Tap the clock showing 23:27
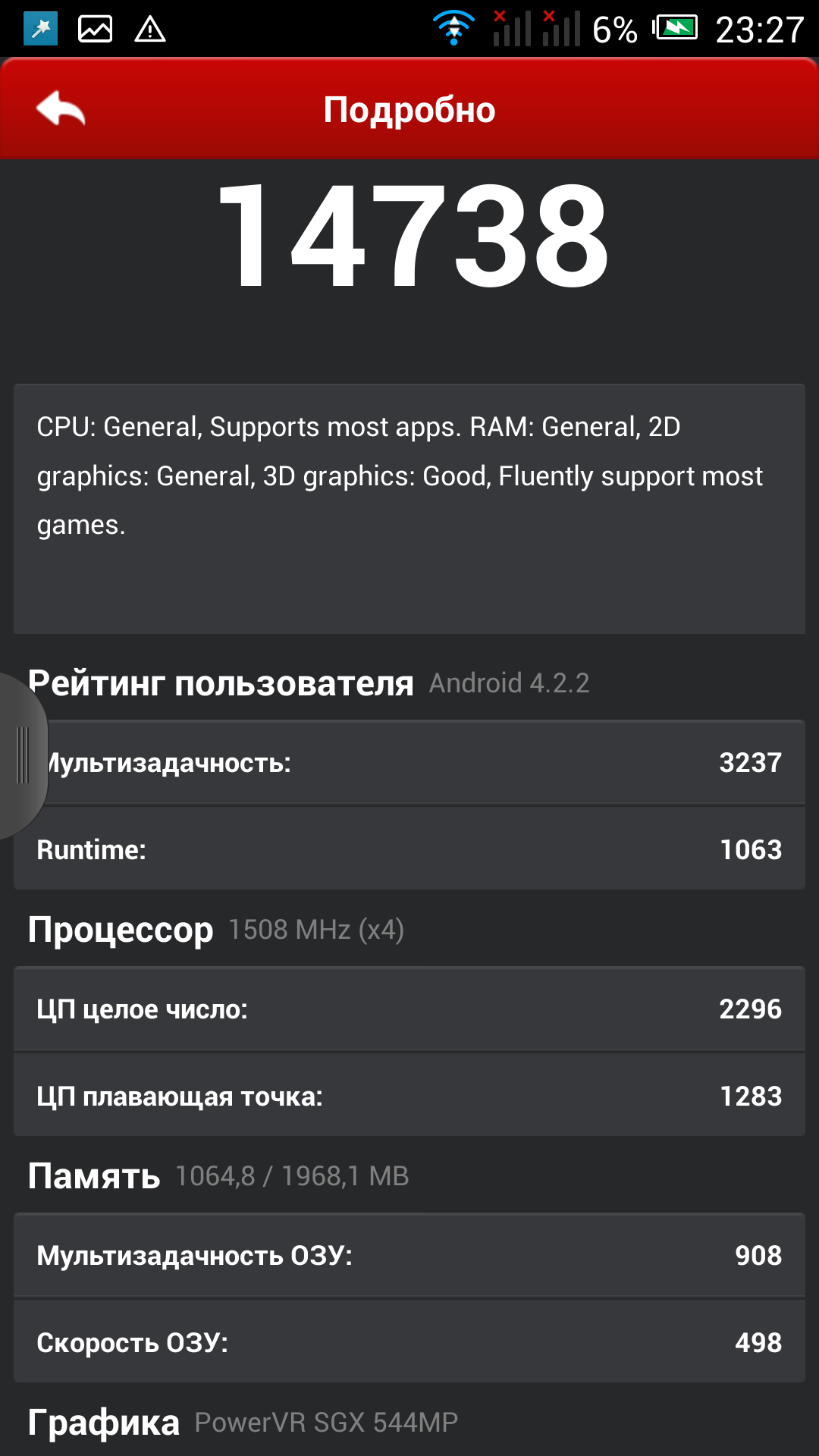The height and width of the screenshot is (1456, 819). 759,30
